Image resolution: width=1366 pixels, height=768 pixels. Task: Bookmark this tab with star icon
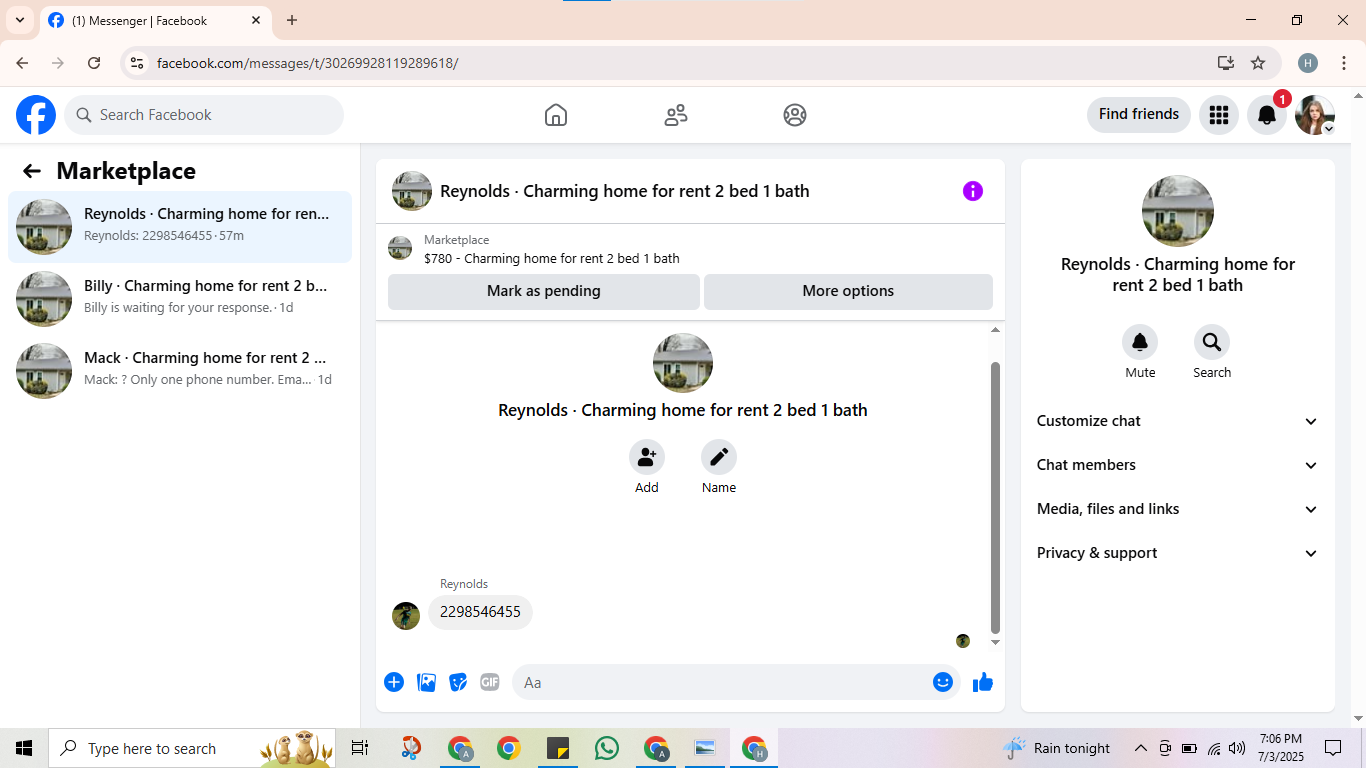point(1258,63)
